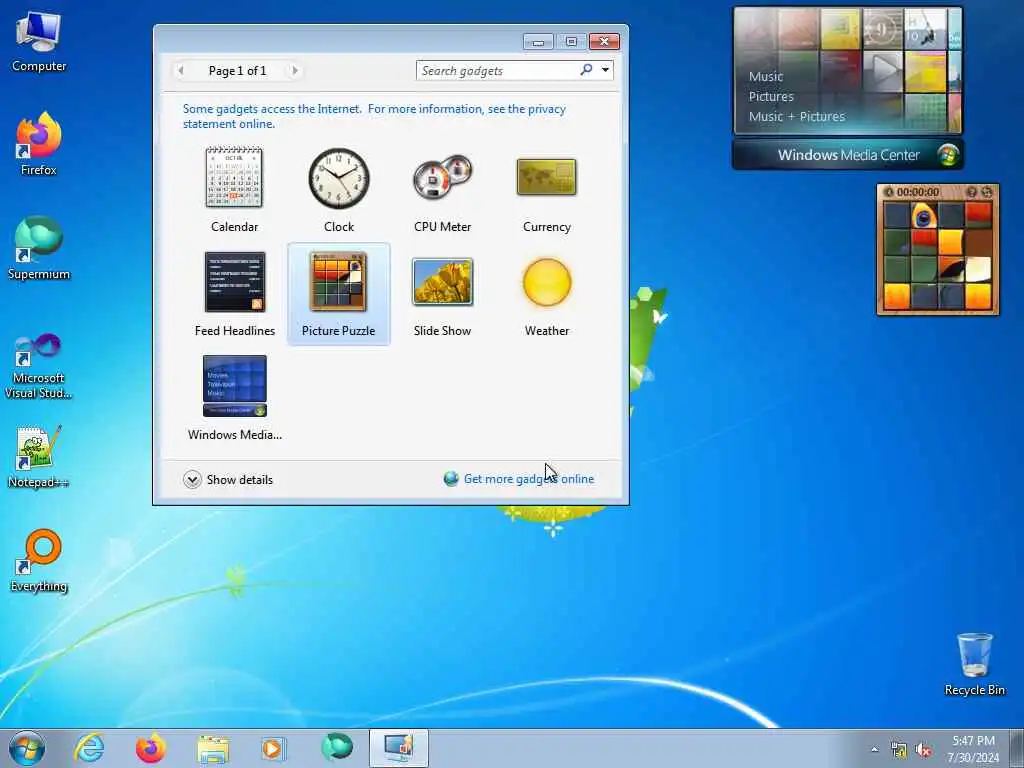Screen dimensions: 1024x768
Task: Maximize the gadget gallery window
Action: tap(571, 42)
